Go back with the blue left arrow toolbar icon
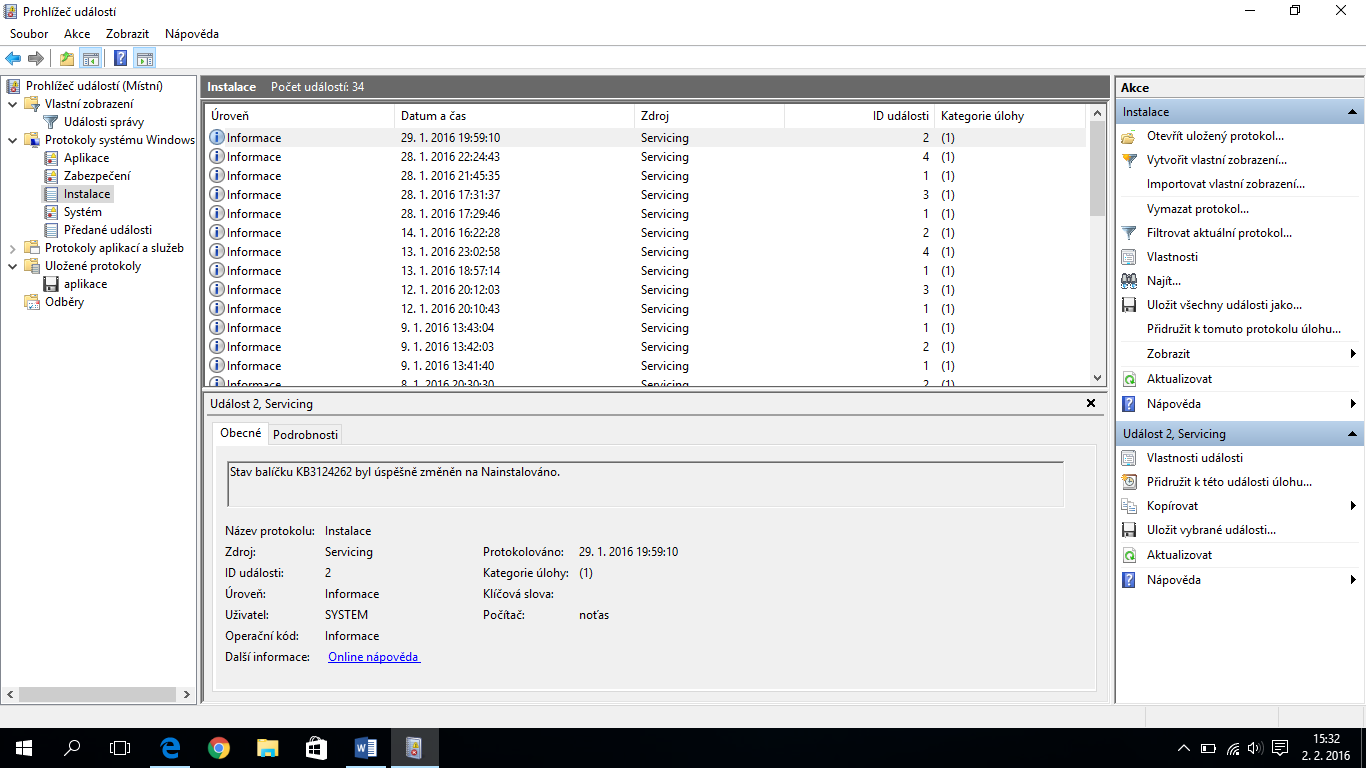The image size is (1366, 768). 13,58
